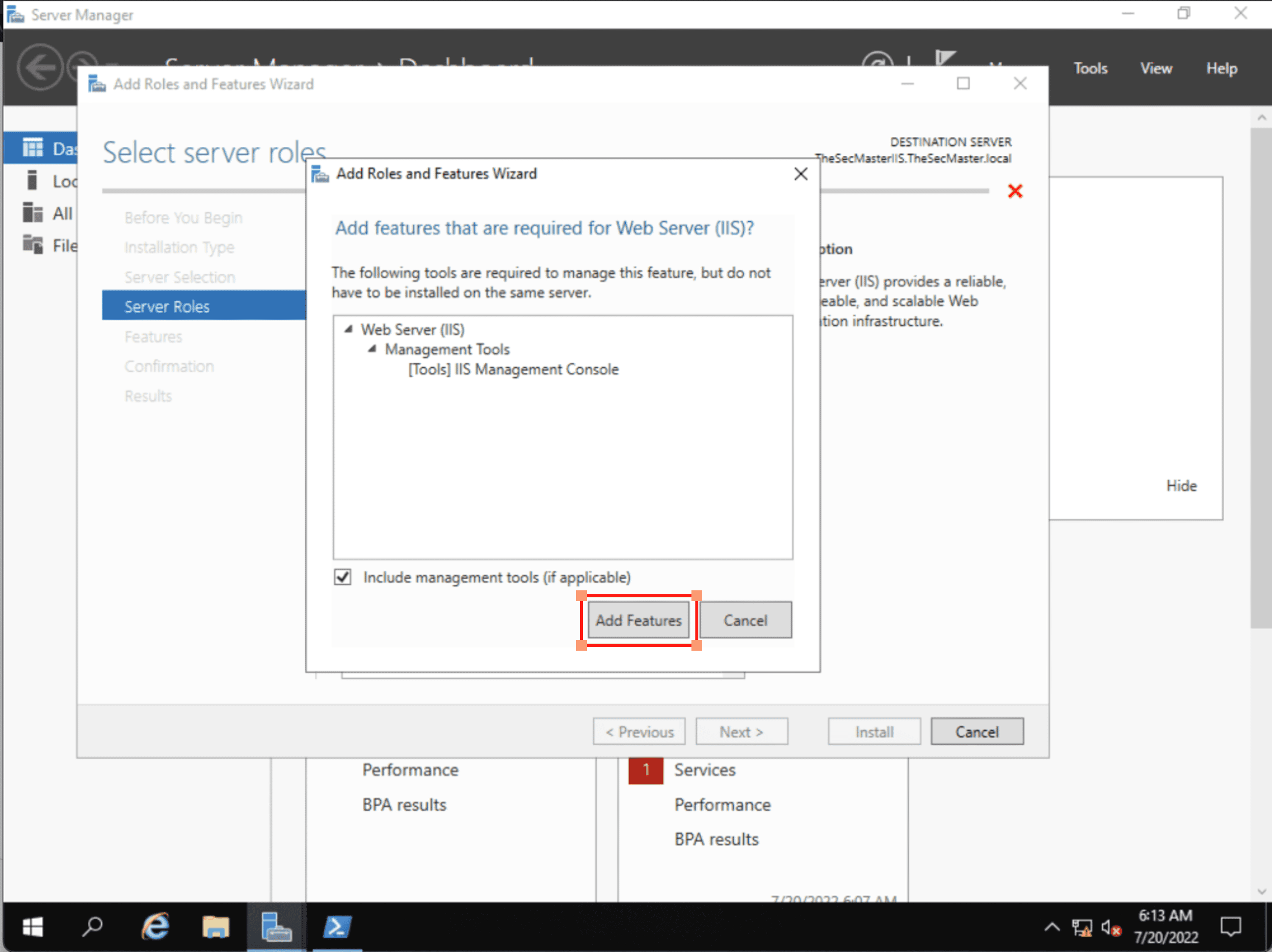1272x952 pixels.
Task: Select the Server Roles wizard step
Action: coord(204,306)
